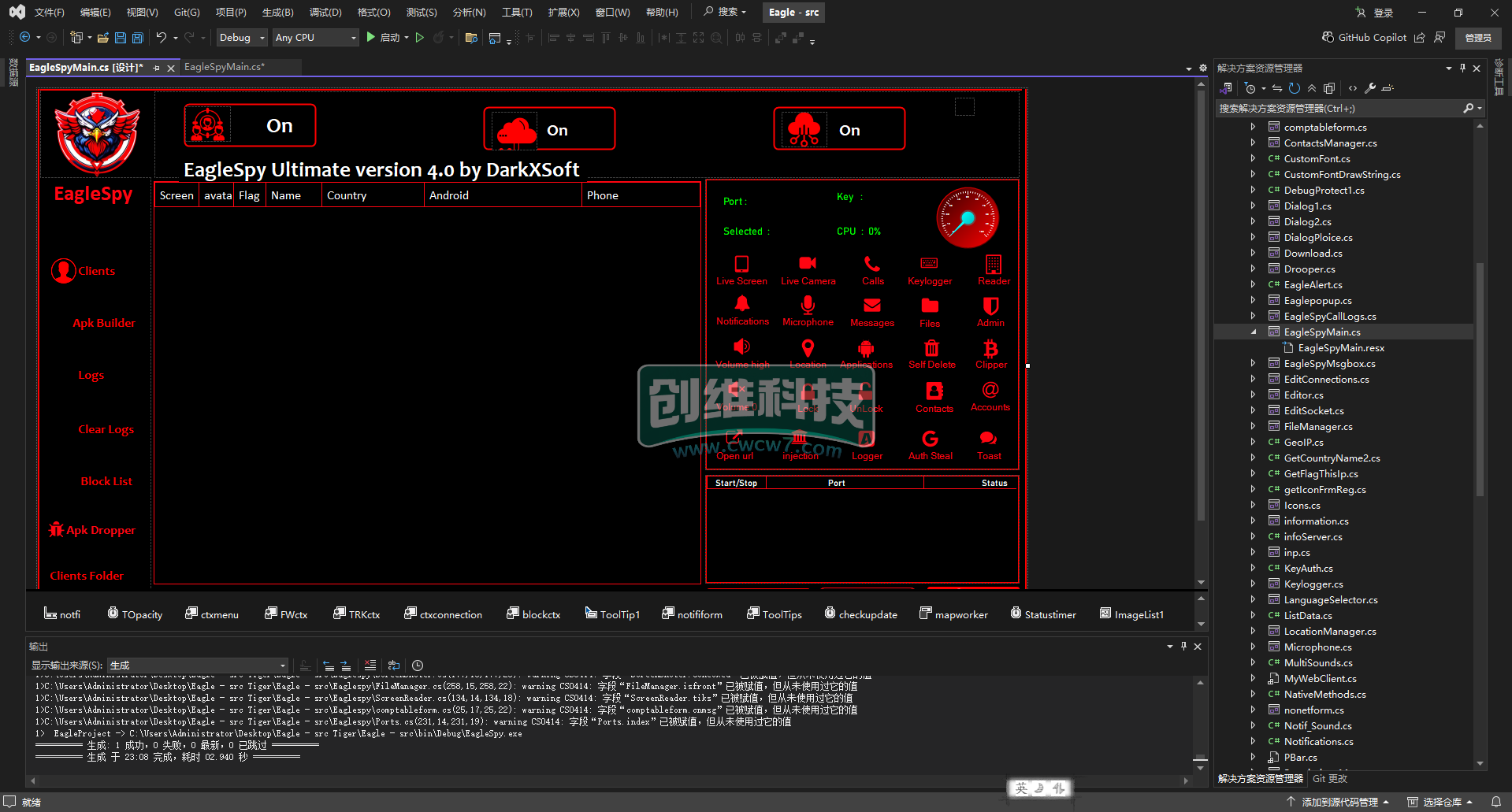Click the Solution Explorer vertical scrollbar

tap(1480, 378)
